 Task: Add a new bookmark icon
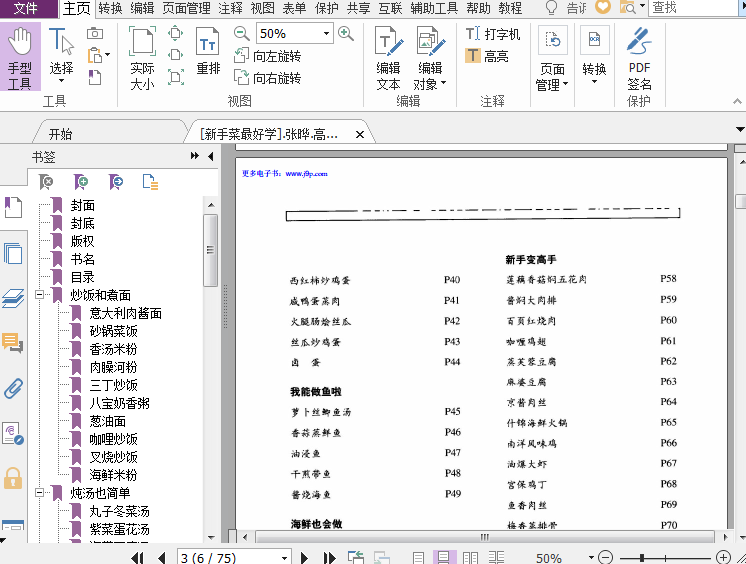[x=81, y=182]
